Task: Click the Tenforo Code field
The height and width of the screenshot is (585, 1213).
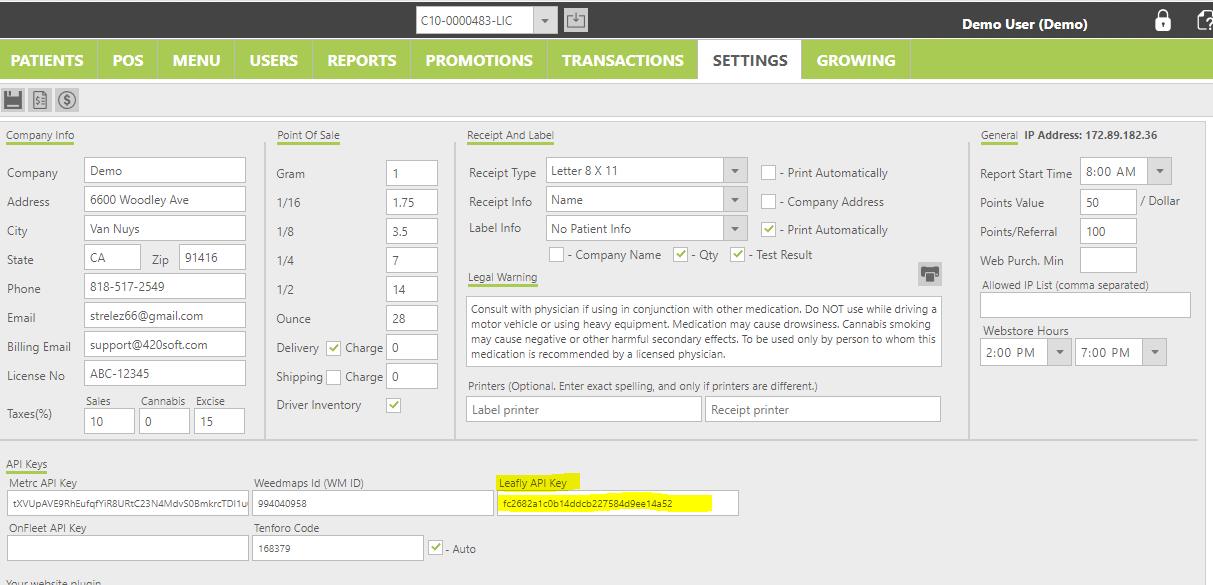Action: (x=338, y=548)
